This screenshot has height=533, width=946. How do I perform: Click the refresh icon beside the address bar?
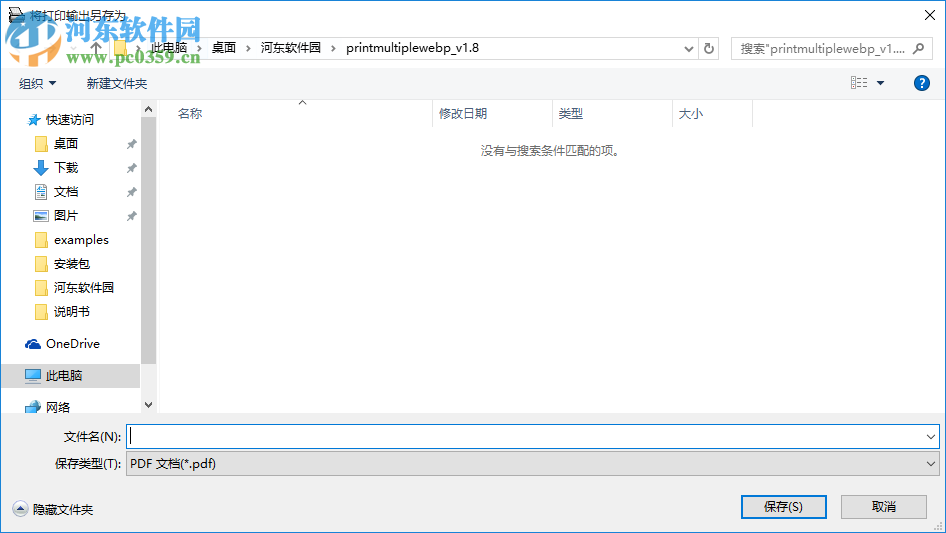709,48
